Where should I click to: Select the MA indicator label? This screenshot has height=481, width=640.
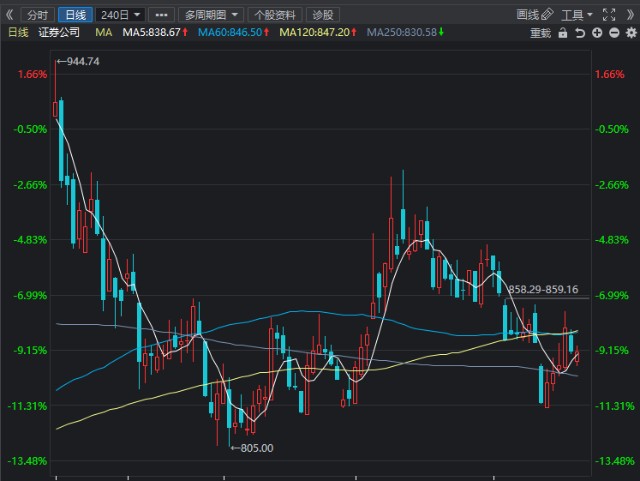103,33
